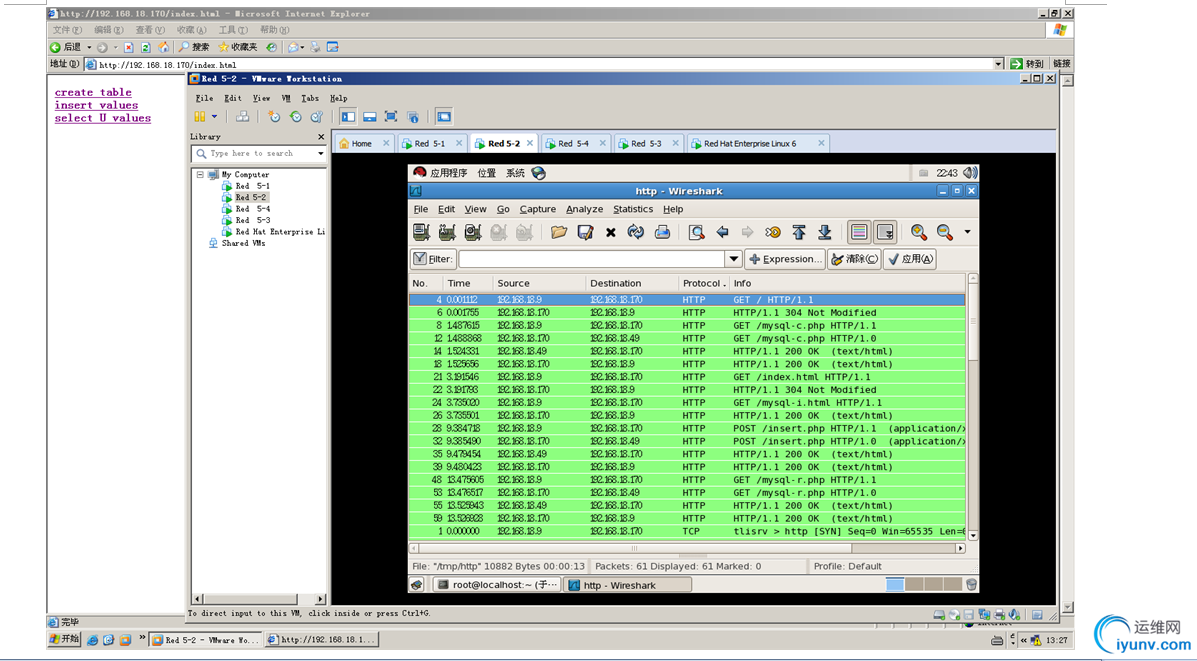Image resolution: width=1197 pixels, height=661 pixels.
Task: Sort packet list by Protocol column
Action: pos(703,283)
